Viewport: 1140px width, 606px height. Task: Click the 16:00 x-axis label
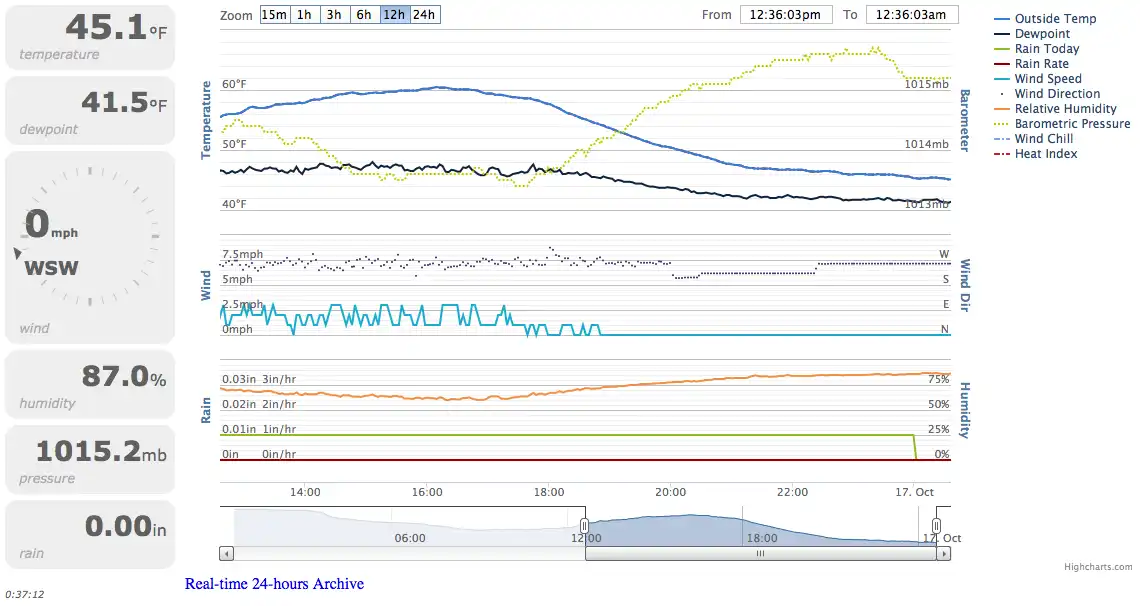pos(427,492)
